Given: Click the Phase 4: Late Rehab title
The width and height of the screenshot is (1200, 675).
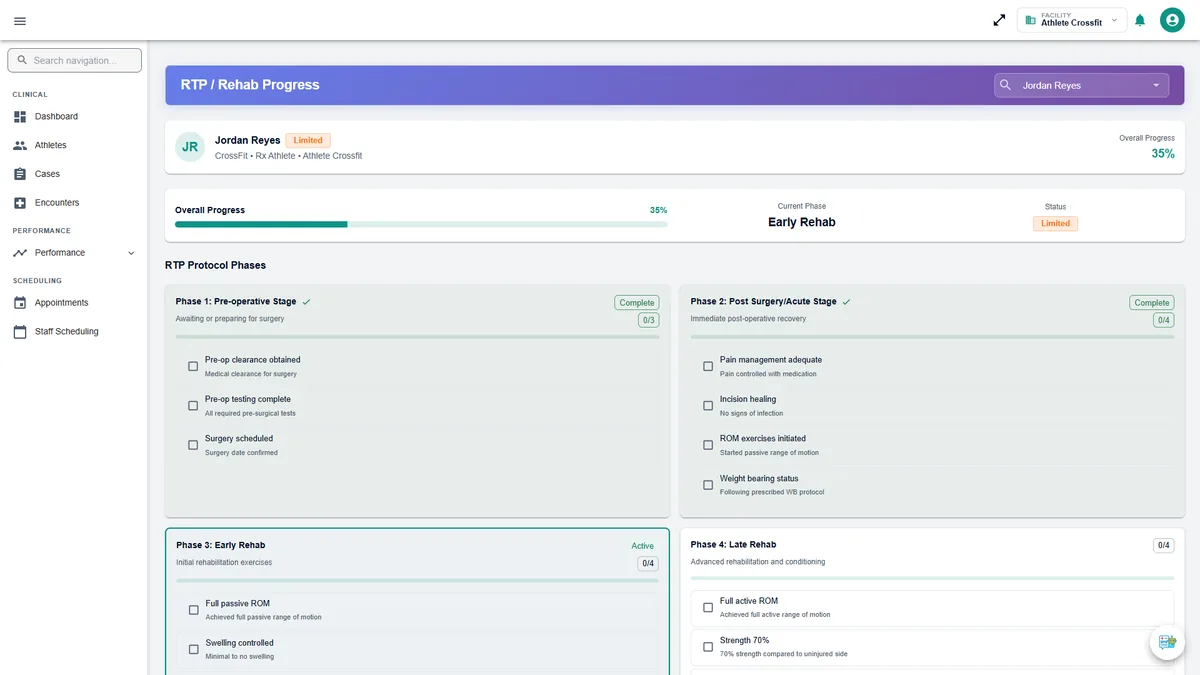Looking at the screenshot, I should click(734, 545).
